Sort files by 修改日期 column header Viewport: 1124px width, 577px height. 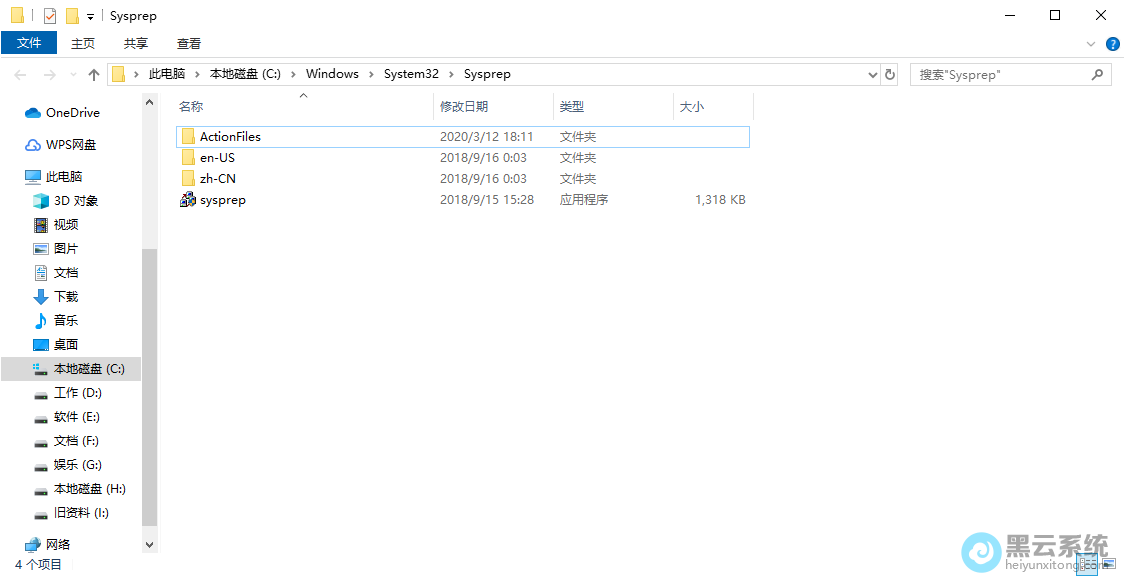point(464,106)
